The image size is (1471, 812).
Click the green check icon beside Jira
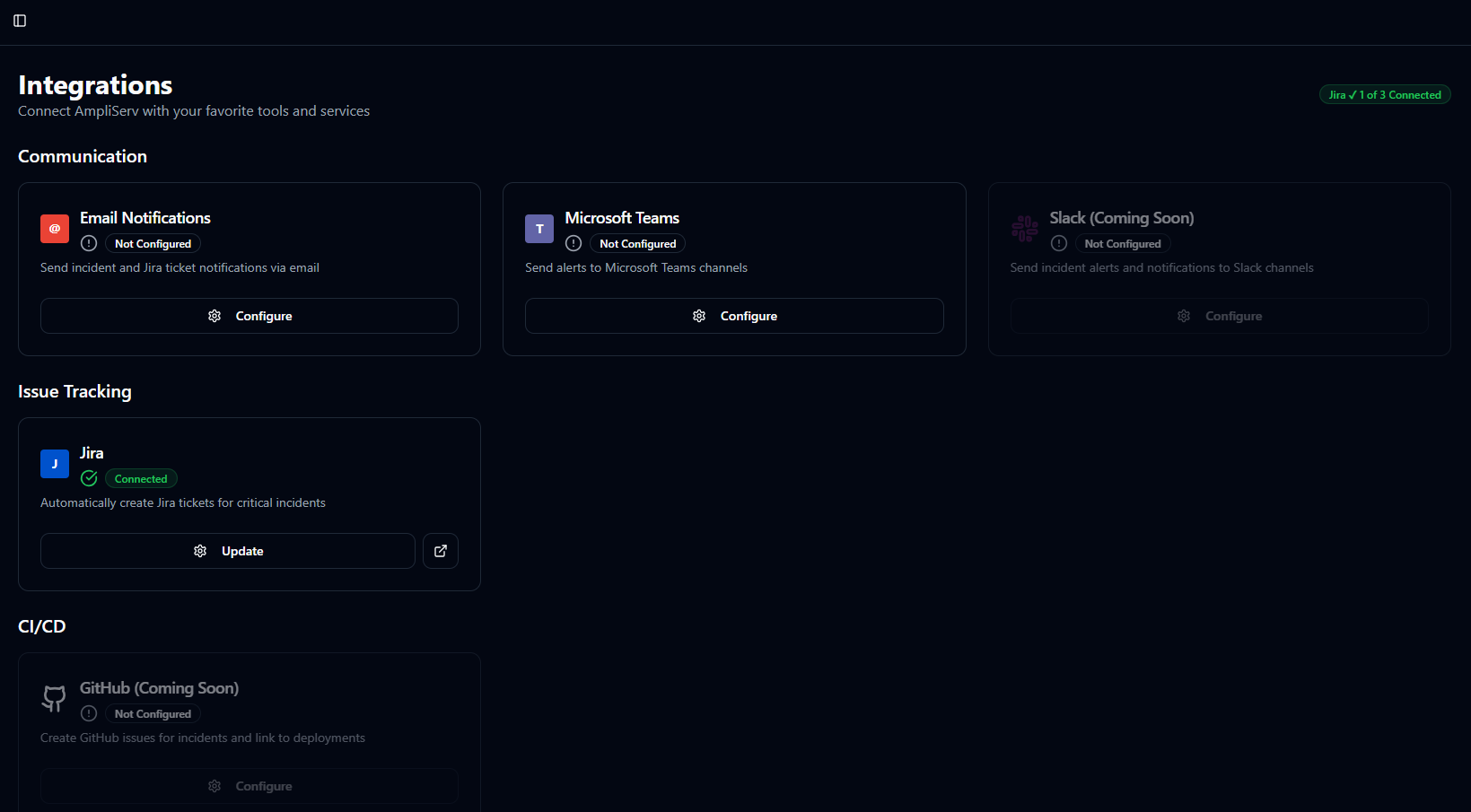coord(88,478)
